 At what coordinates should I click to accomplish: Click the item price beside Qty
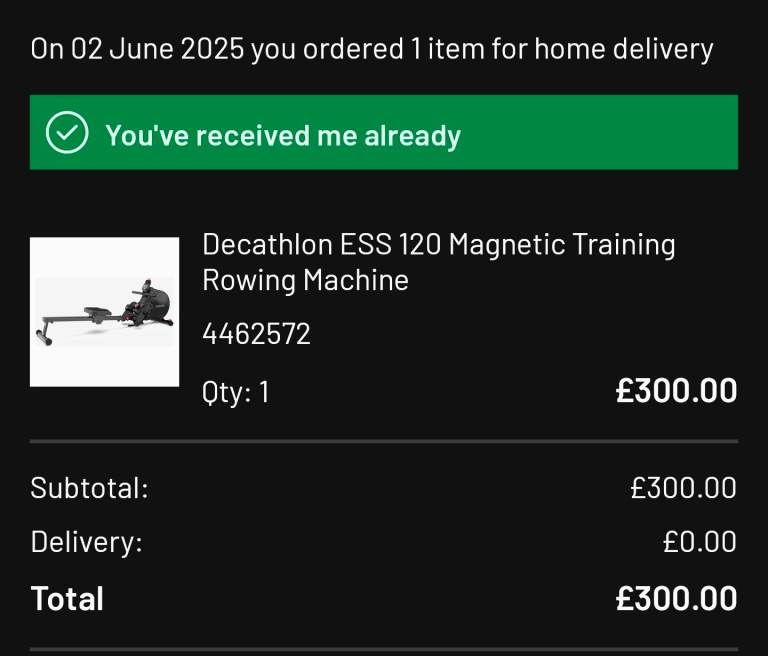[676, 391]
